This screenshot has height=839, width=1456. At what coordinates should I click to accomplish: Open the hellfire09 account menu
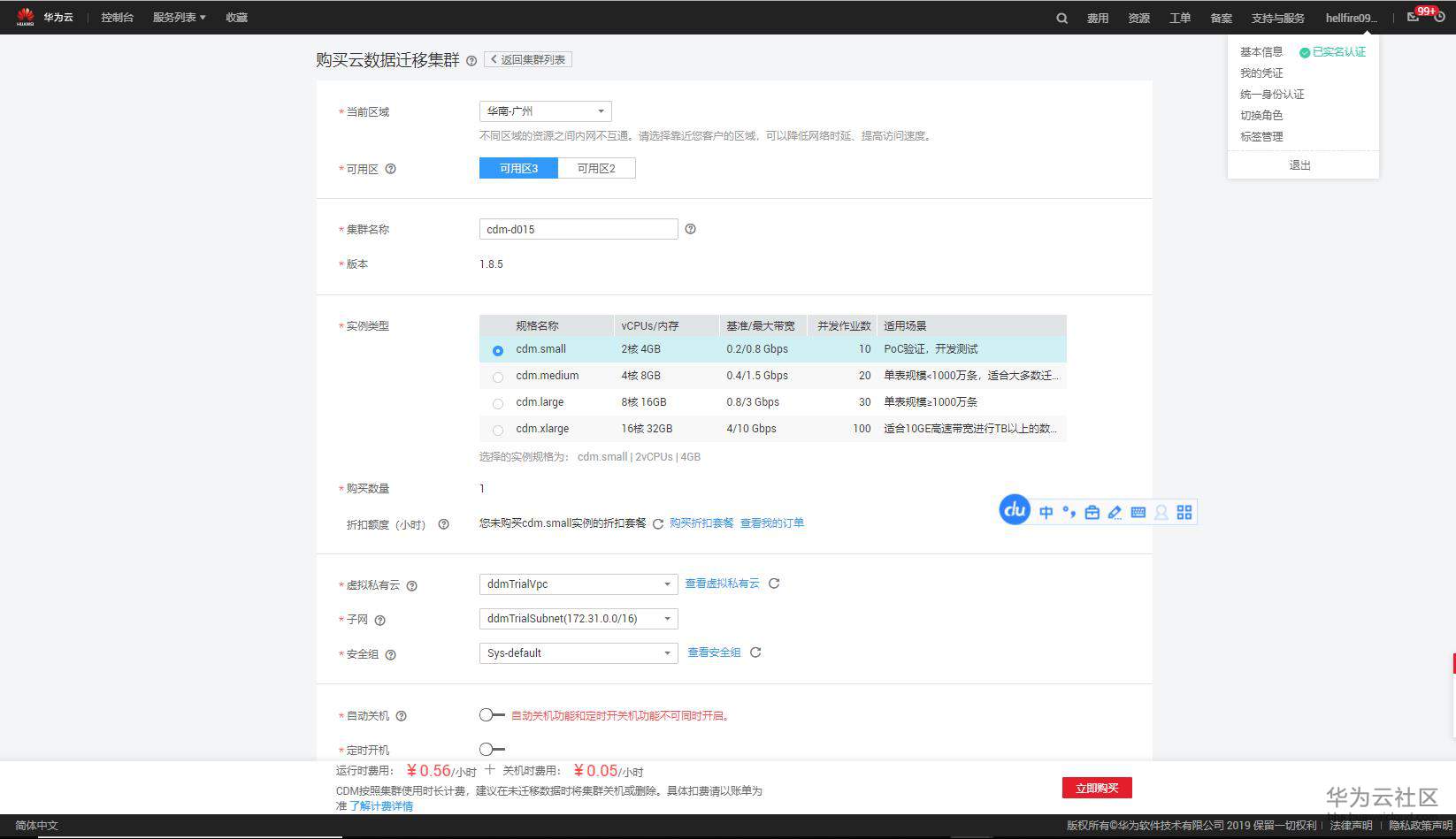(x=1351, y=18)
